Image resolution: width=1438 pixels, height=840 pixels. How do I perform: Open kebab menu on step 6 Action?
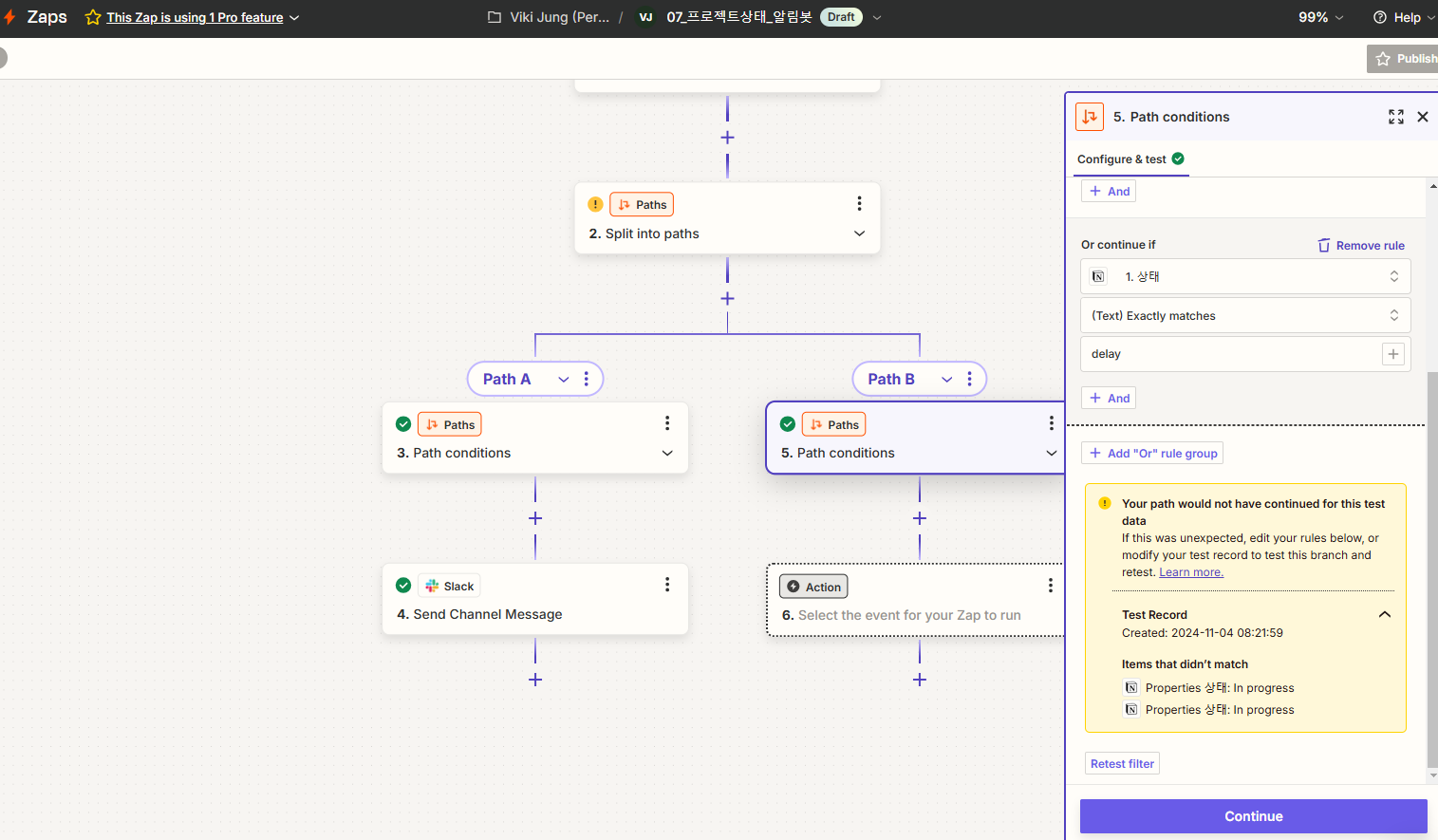click(1051, 586)
